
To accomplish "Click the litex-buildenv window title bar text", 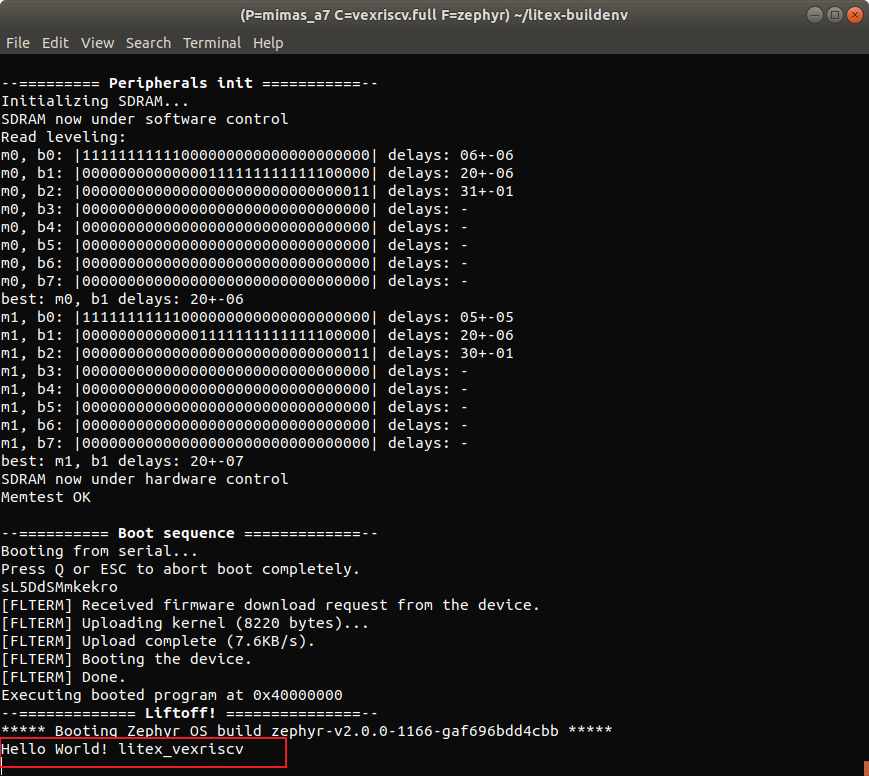I will coord(434,15).
